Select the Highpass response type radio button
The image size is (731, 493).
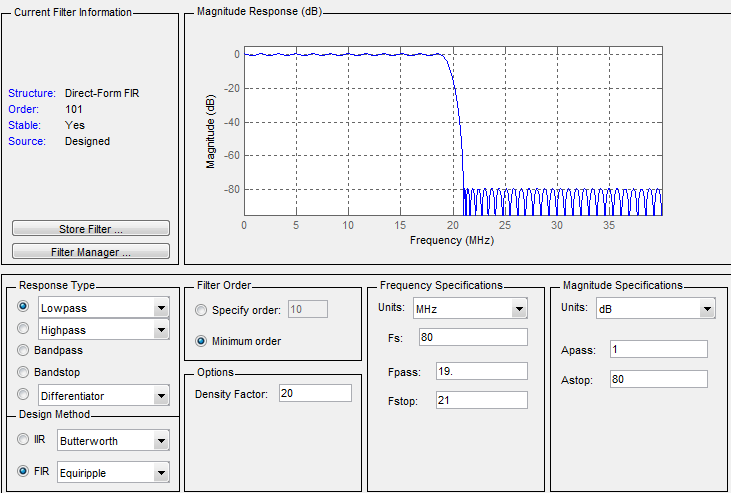[x=23, y=328]
